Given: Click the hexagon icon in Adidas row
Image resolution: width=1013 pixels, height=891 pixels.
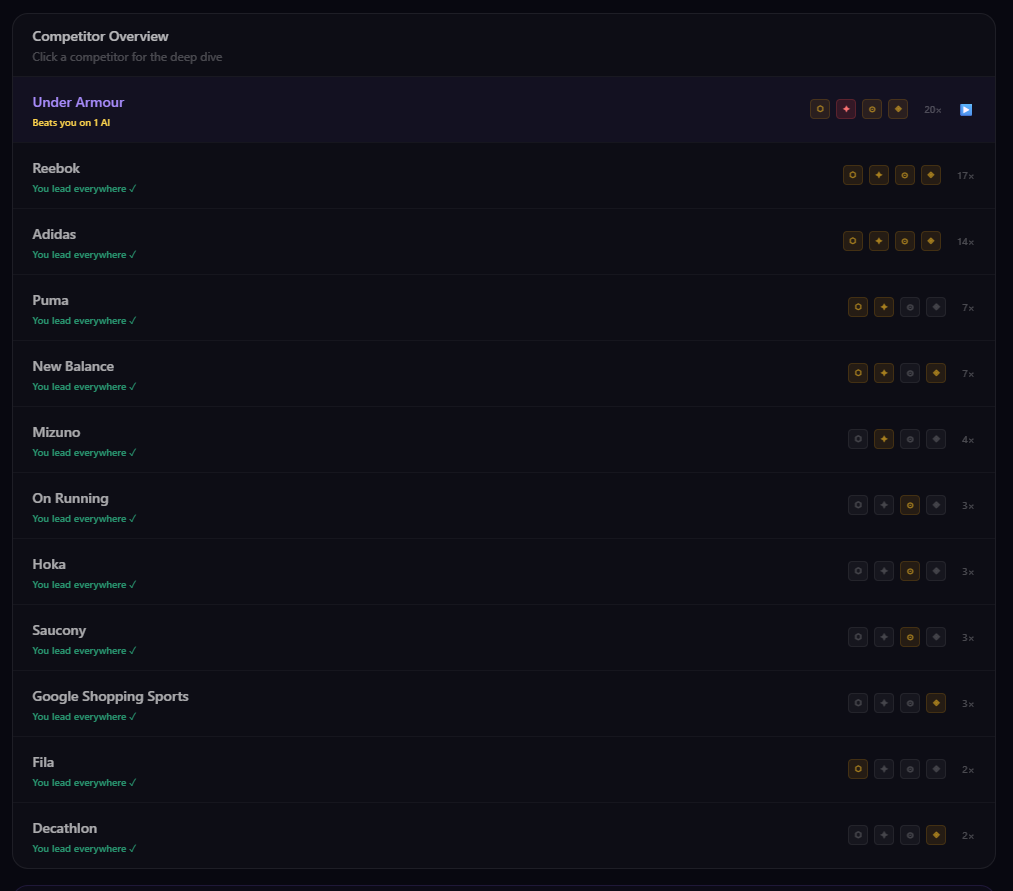Looking at the screenshot, I should (853, 241).
